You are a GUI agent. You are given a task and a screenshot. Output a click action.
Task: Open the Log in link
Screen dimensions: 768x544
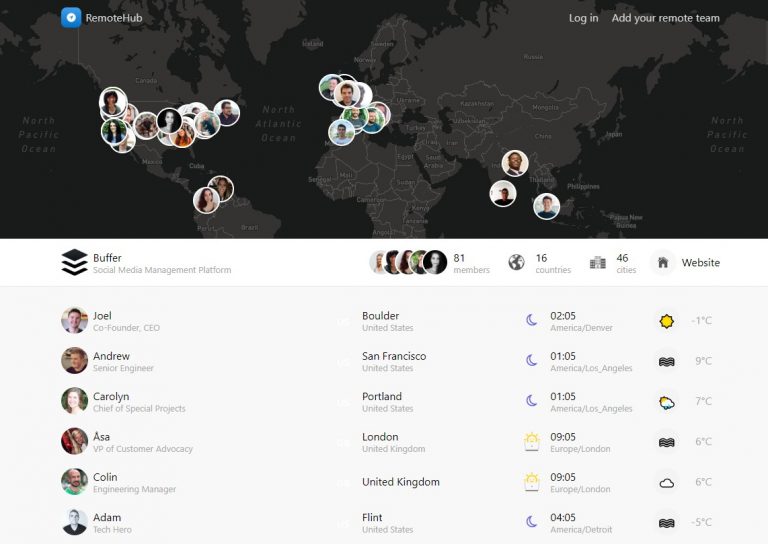click(583, 18)
